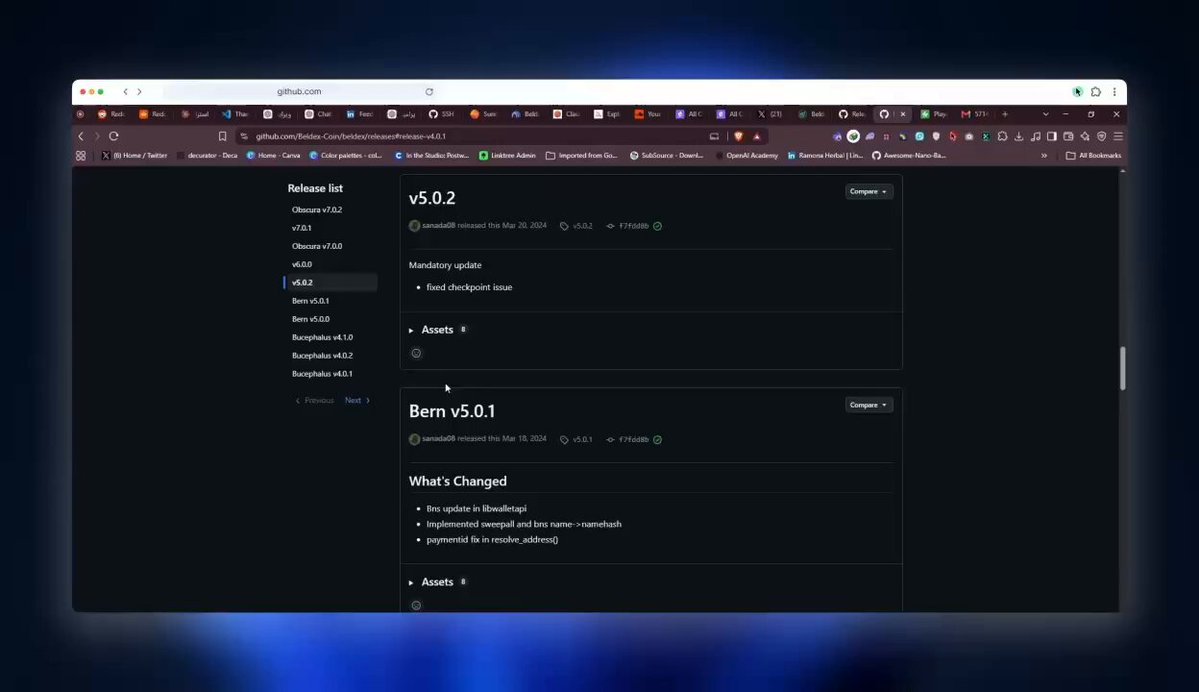Open the Compare dropdown for Bern v5.0.1

click(x=869, y=404)
